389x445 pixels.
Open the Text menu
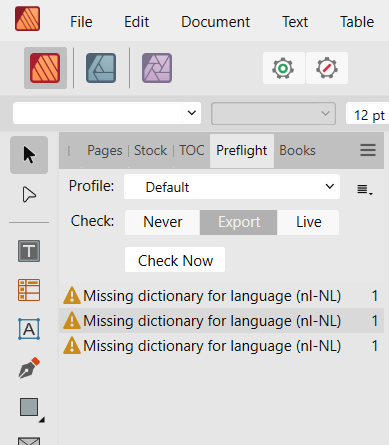coord(295,22)
